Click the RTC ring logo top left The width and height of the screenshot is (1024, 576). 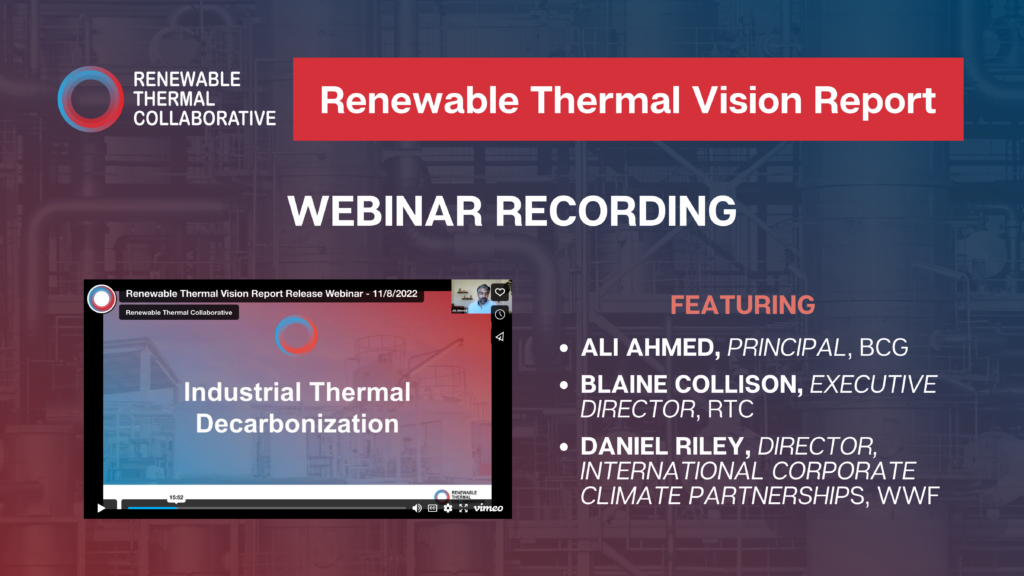[x=92, y=100]
